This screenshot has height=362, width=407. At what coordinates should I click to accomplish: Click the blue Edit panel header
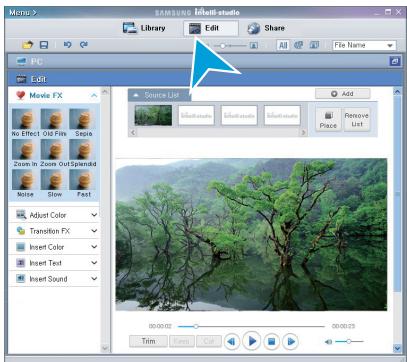pyautogui.click(x=205, y=79)
